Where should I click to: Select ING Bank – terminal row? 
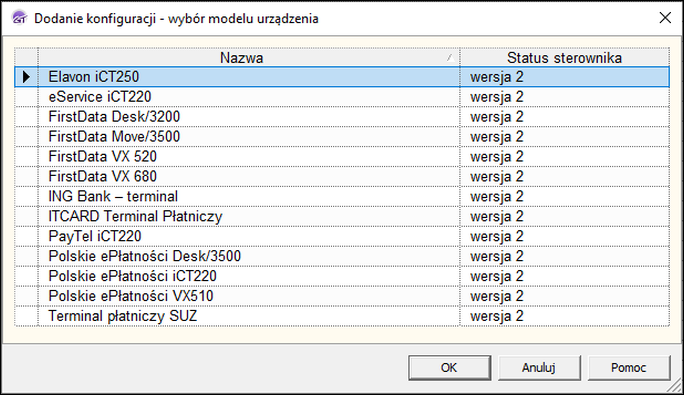coord(342,196)
